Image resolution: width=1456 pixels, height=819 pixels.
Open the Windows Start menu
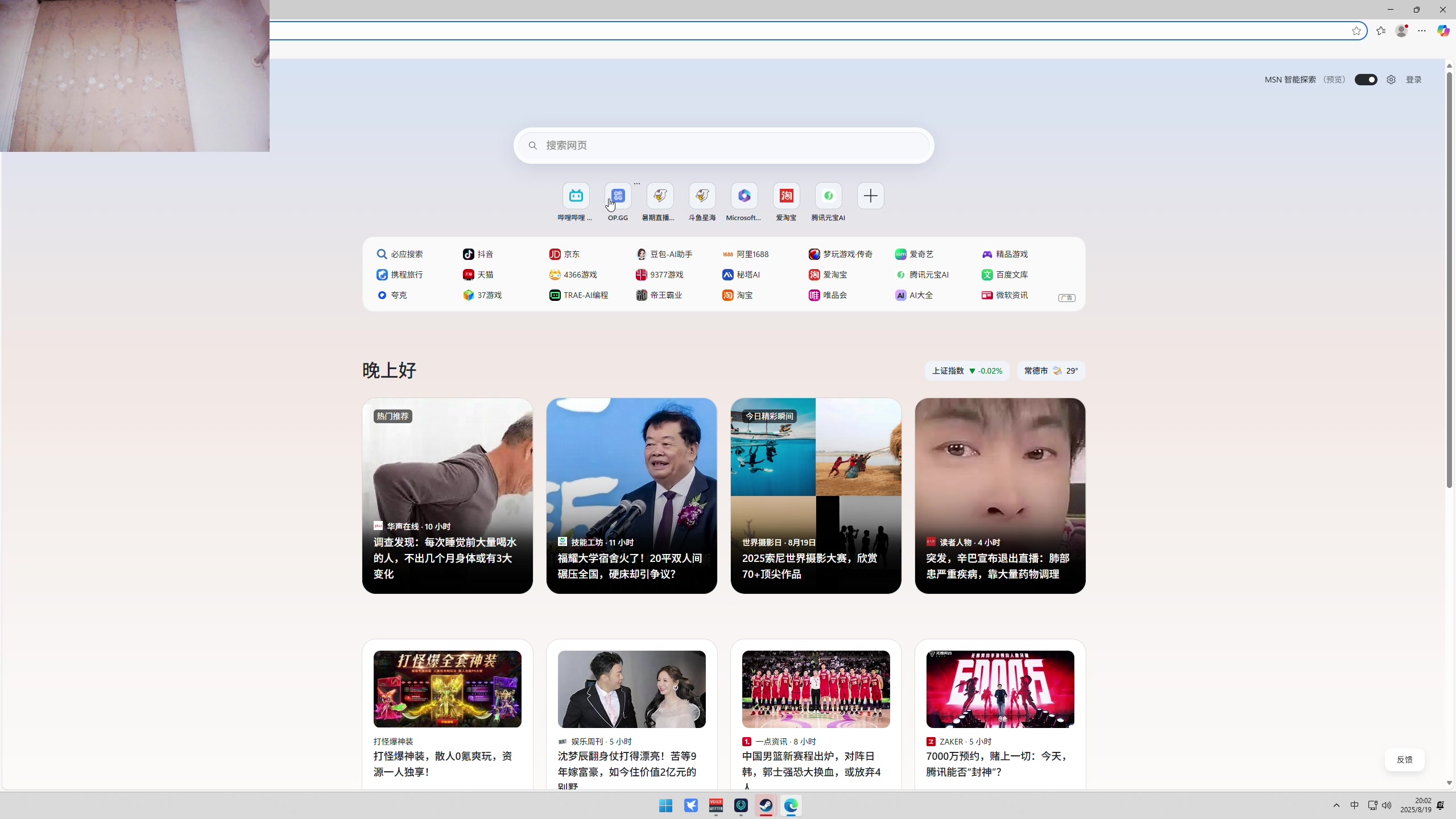click(x=665, y=805)
